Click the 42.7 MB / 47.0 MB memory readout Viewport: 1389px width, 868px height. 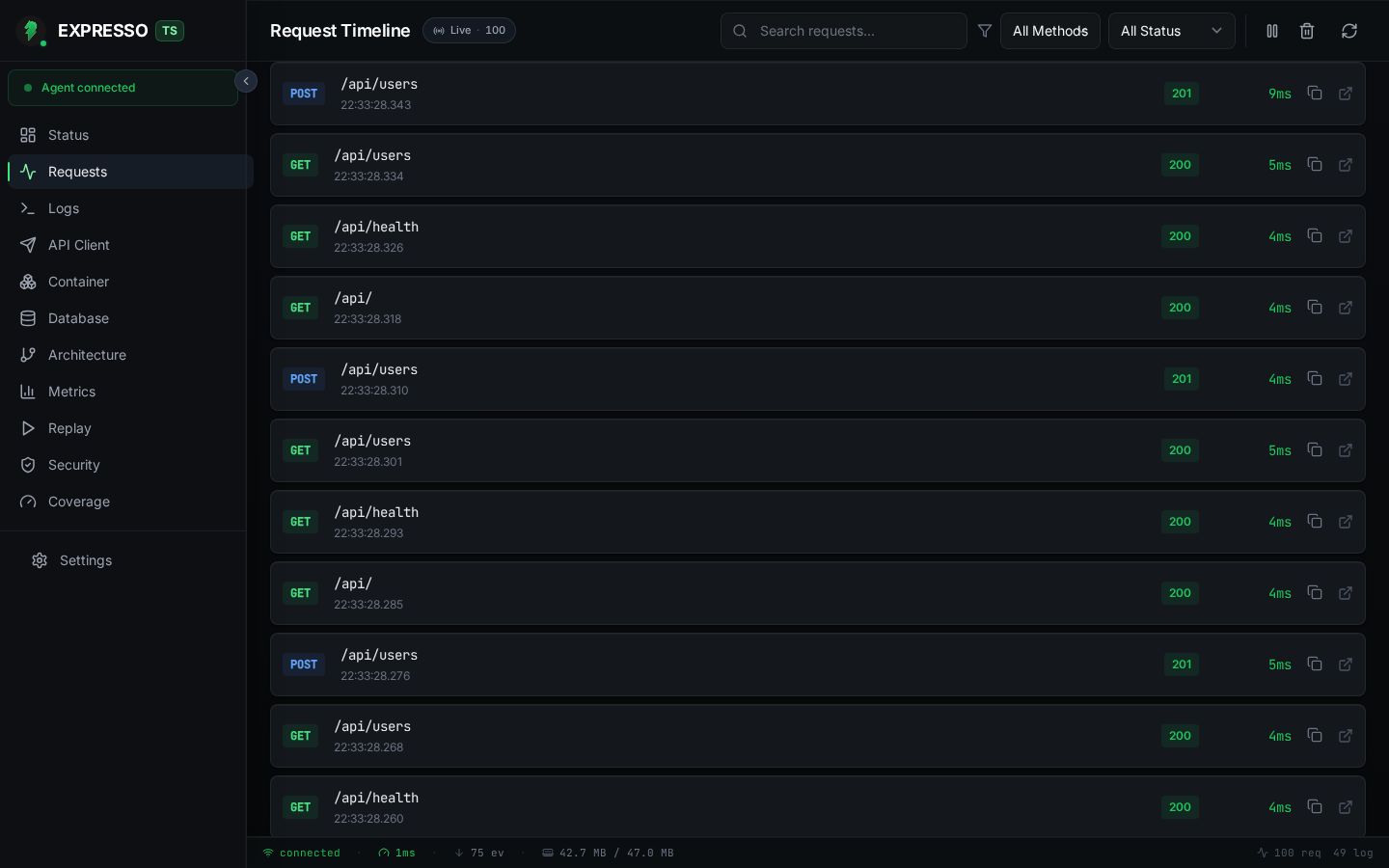[x=609, y=853]
